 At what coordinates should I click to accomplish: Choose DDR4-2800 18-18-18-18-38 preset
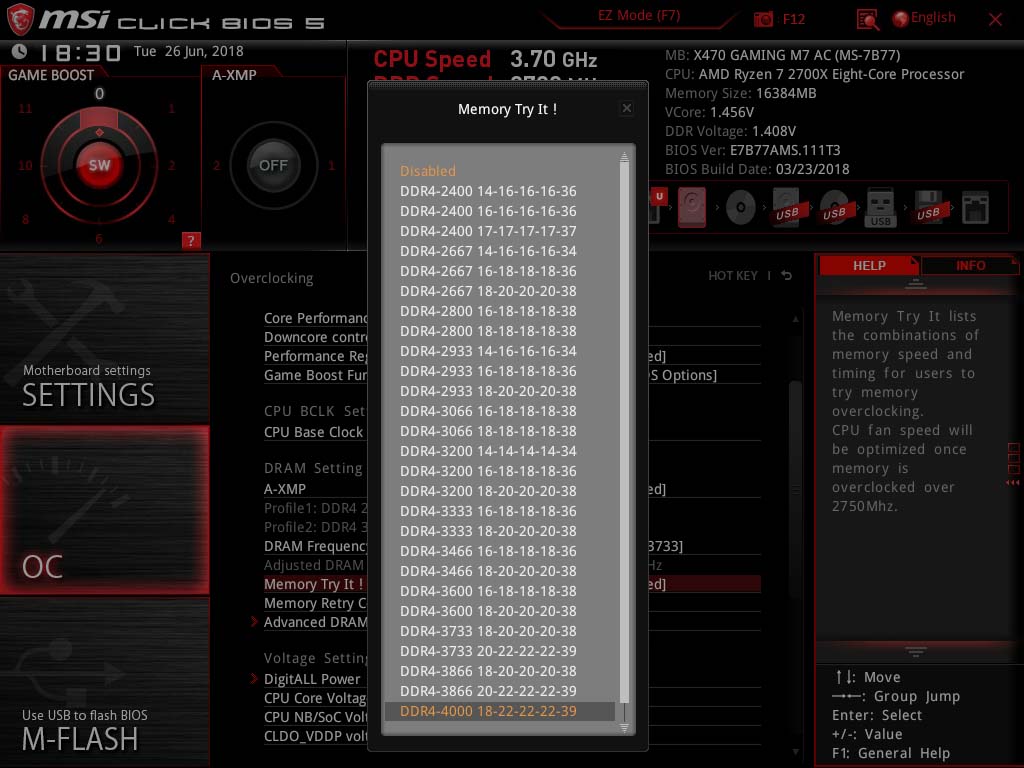coord(488,331)
